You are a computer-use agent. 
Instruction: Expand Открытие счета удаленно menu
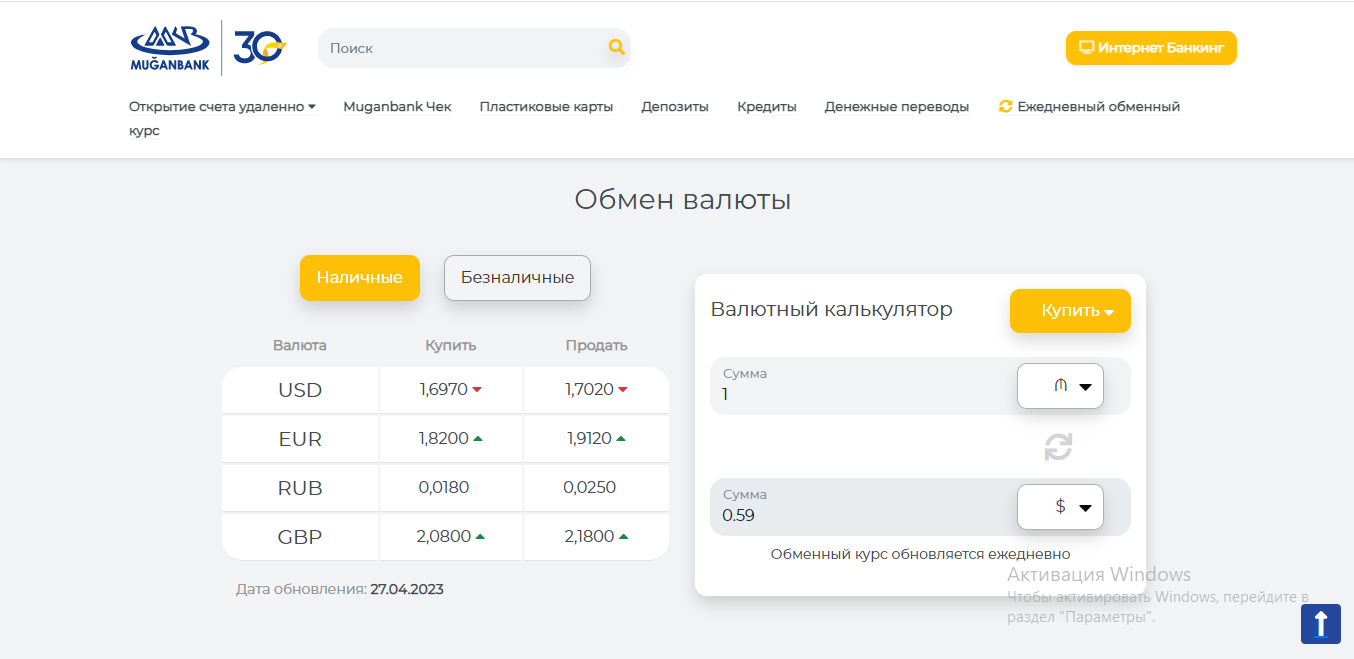coord(222,107)
